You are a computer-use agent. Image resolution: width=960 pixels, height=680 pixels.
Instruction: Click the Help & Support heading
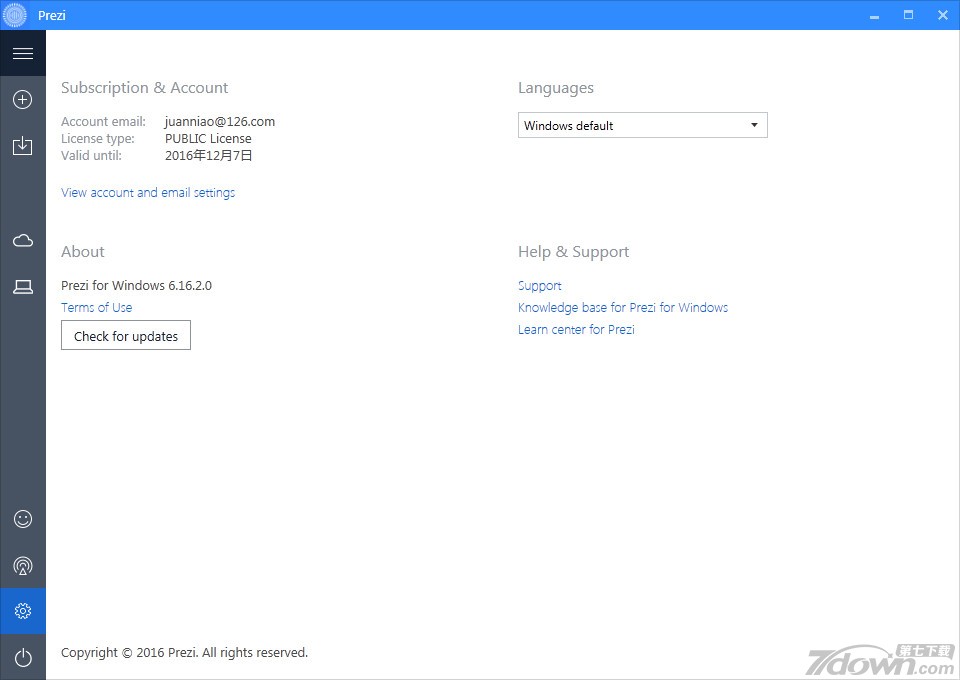[573, 252]
